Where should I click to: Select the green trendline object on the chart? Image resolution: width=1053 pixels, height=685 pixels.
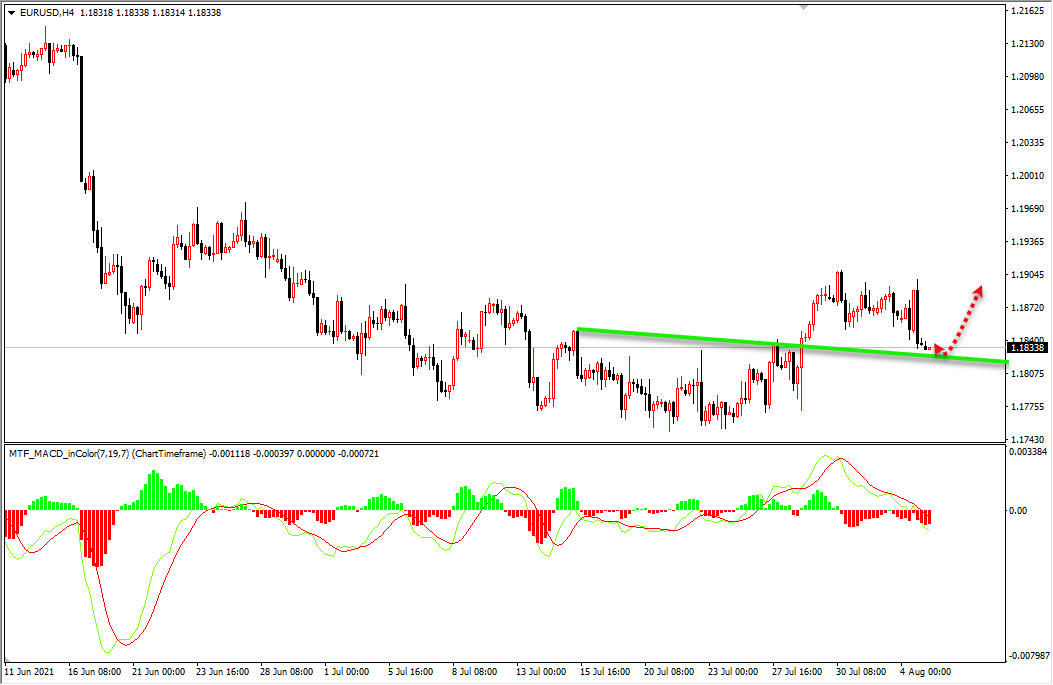tap(792, 345)
